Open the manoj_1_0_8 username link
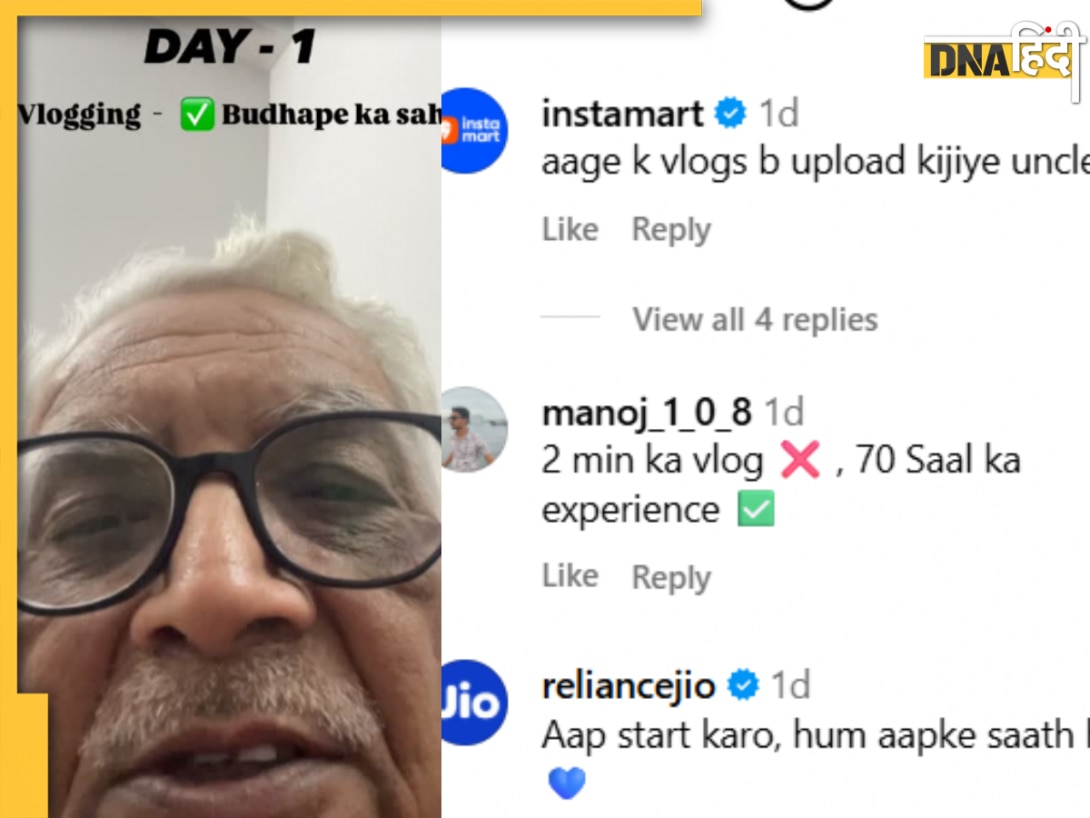 (646, 413)
